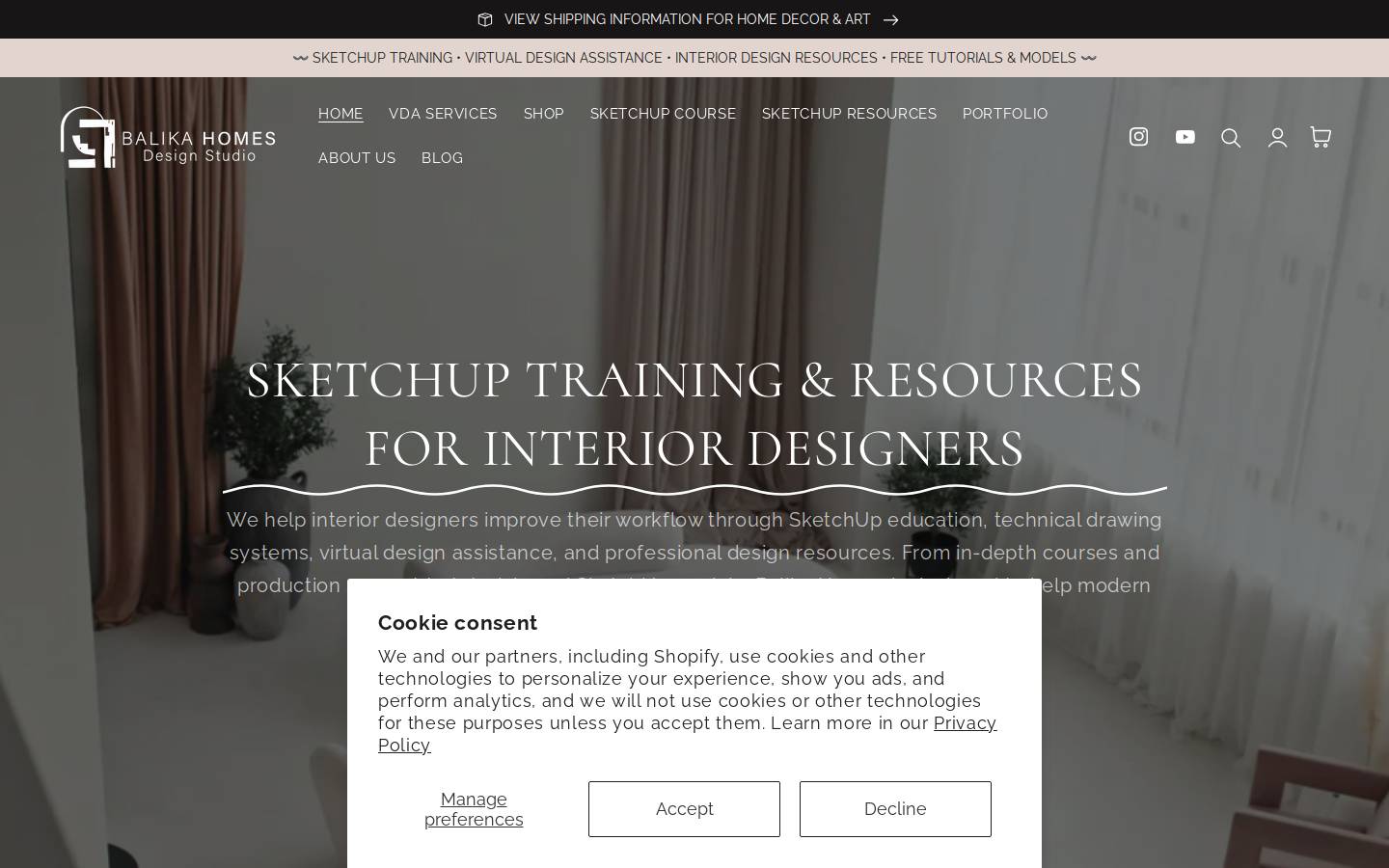Open the Blog menu item
This screenshot has width=1389, height=868.
442,158
